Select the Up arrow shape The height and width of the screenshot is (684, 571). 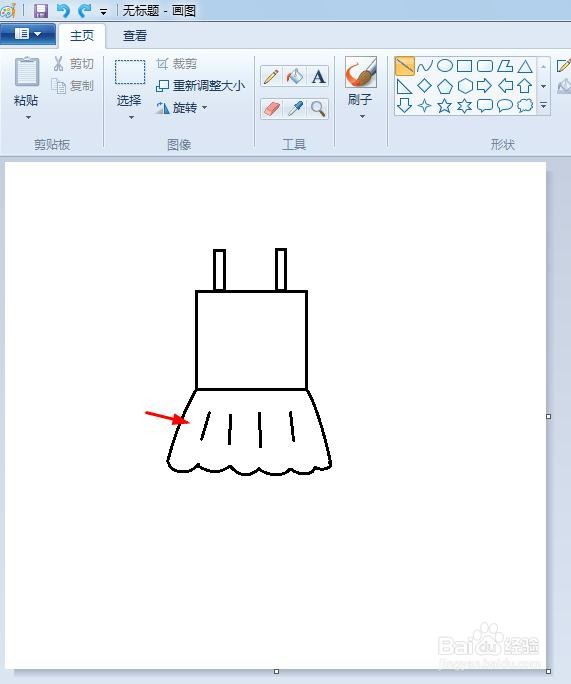coord(525,86)
